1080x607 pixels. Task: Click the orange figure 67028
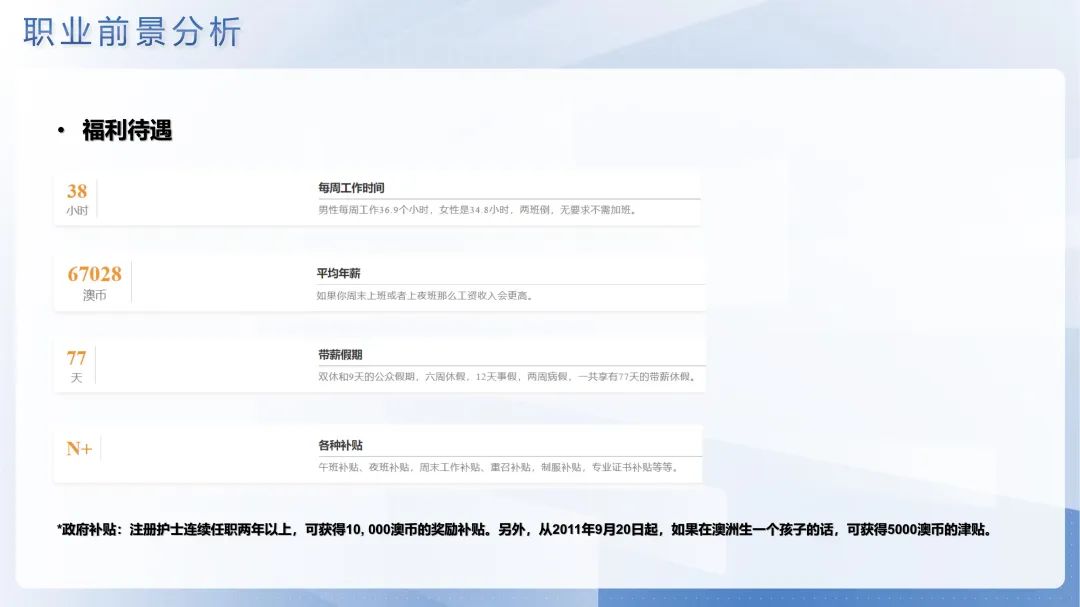click(94, 274)
